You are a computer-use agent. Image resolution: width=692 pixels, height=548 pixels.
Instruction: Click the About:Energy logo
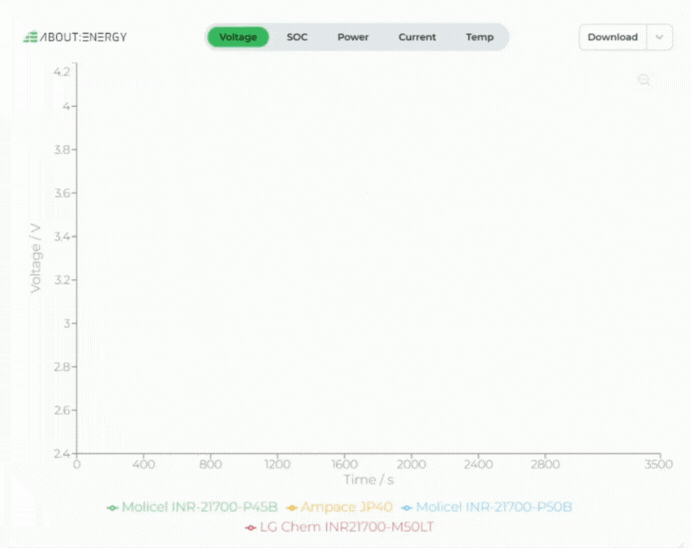(75, 37)
